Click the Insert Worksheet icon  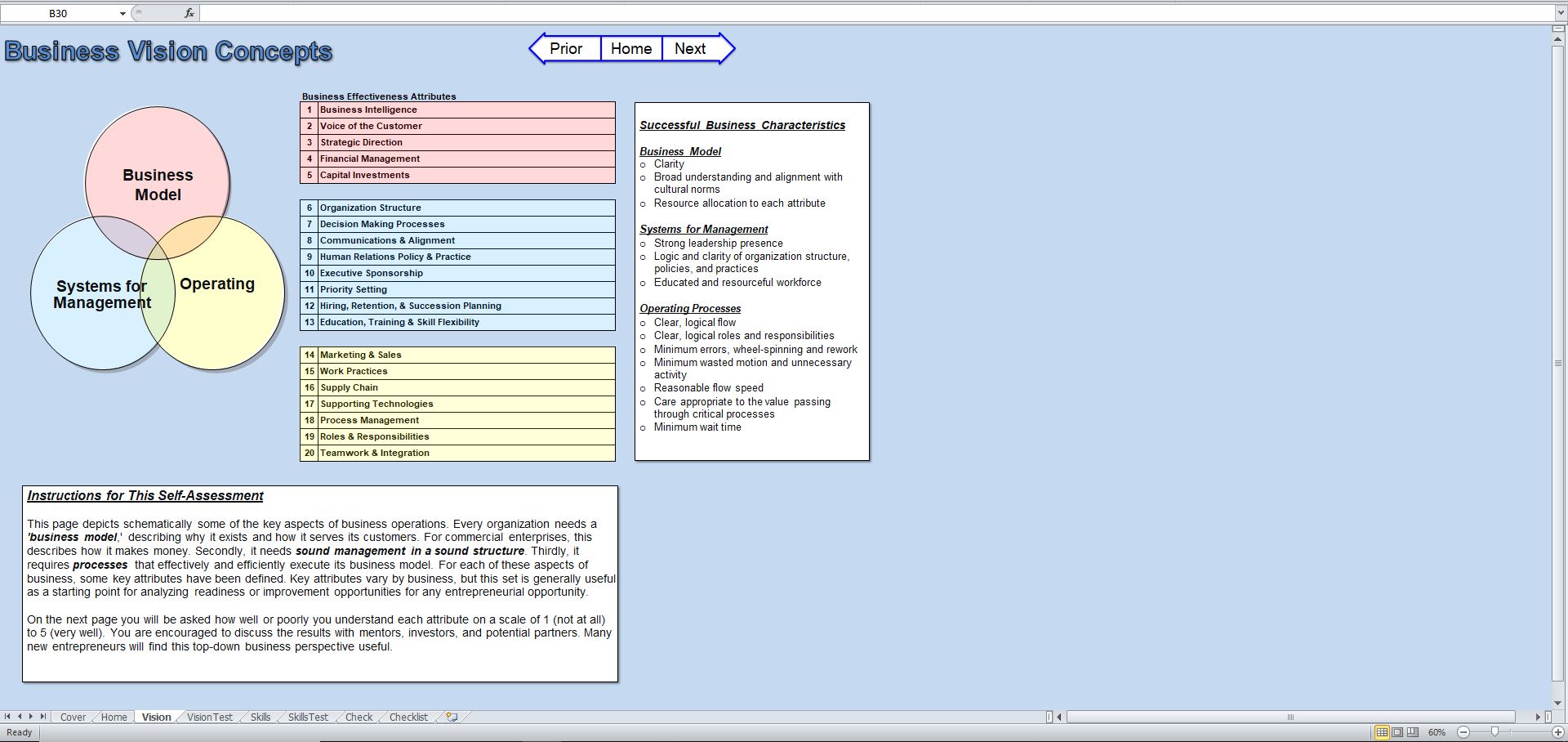coord(452,717)
